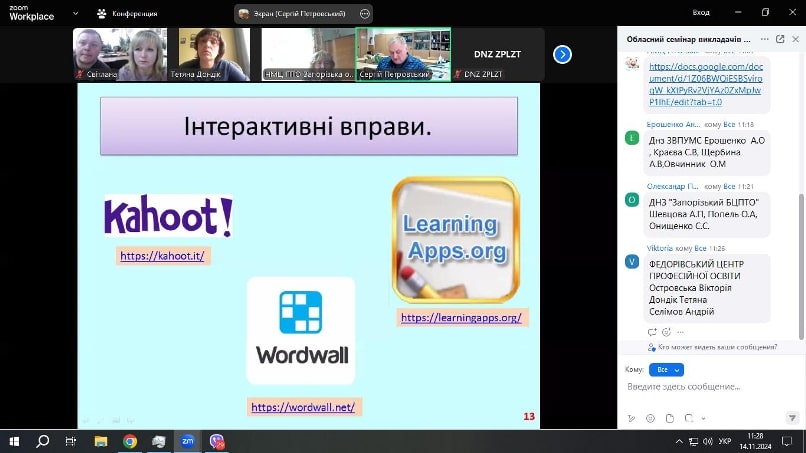This screenshot has height=453, width=806.
Task: Click the https://wordwall.net/ link on slide
Action: click(x=303, y=407)
